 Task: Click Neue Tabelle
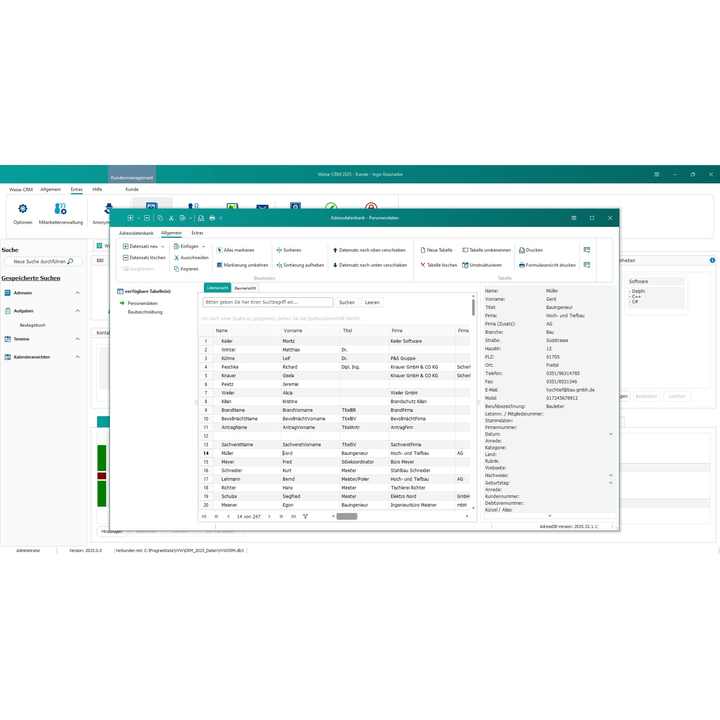point(436,250)
